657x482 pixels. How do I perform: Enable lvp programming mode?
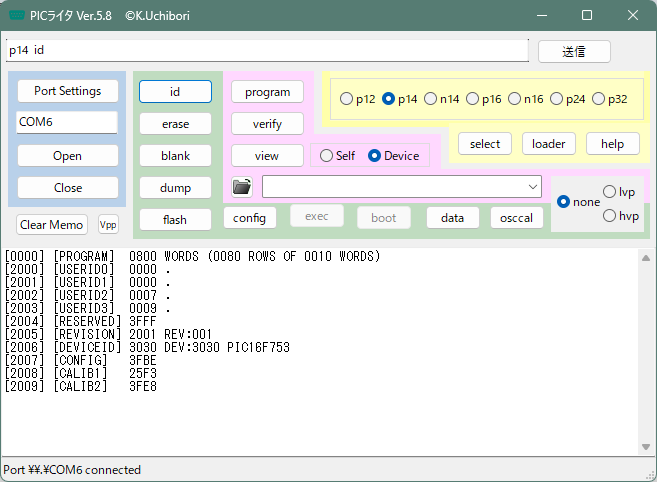pos(609,191)
